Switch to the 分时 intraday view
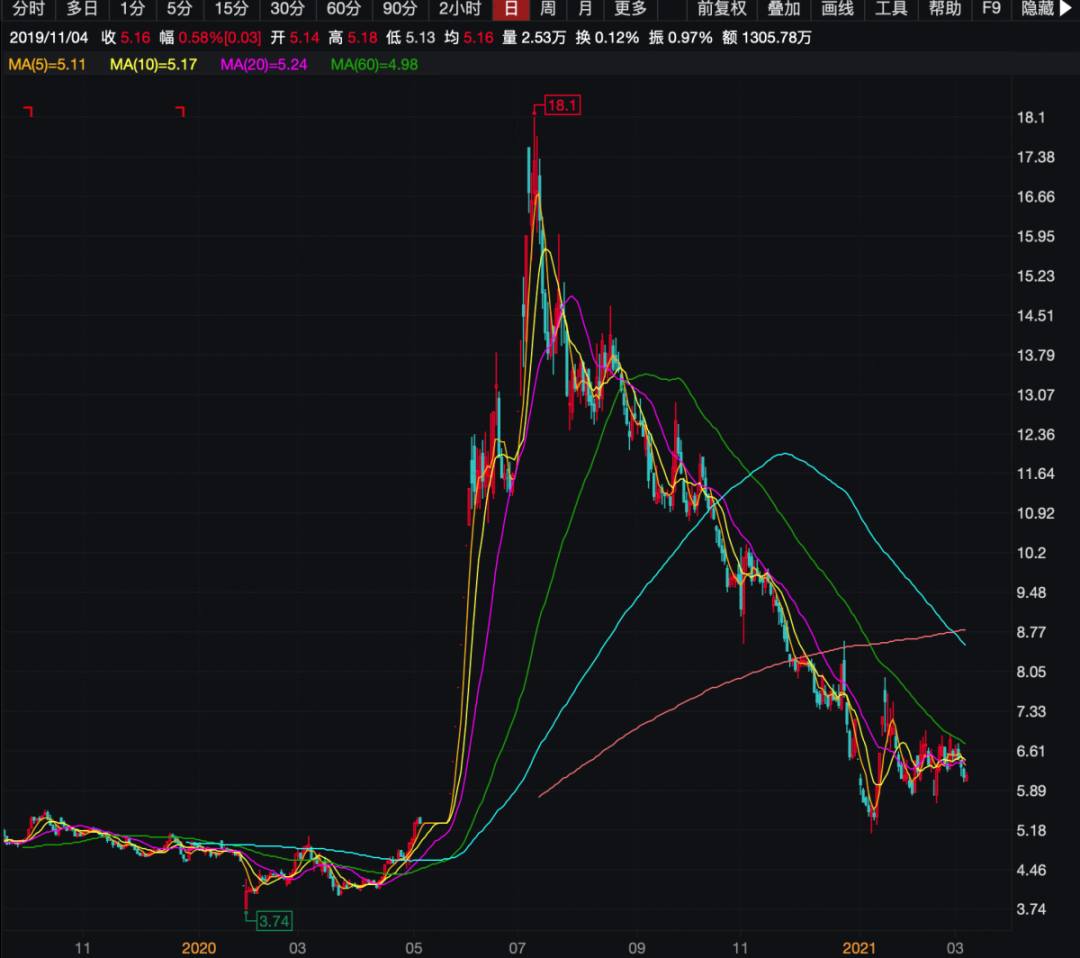1080x958 pixels. (27, 10)
